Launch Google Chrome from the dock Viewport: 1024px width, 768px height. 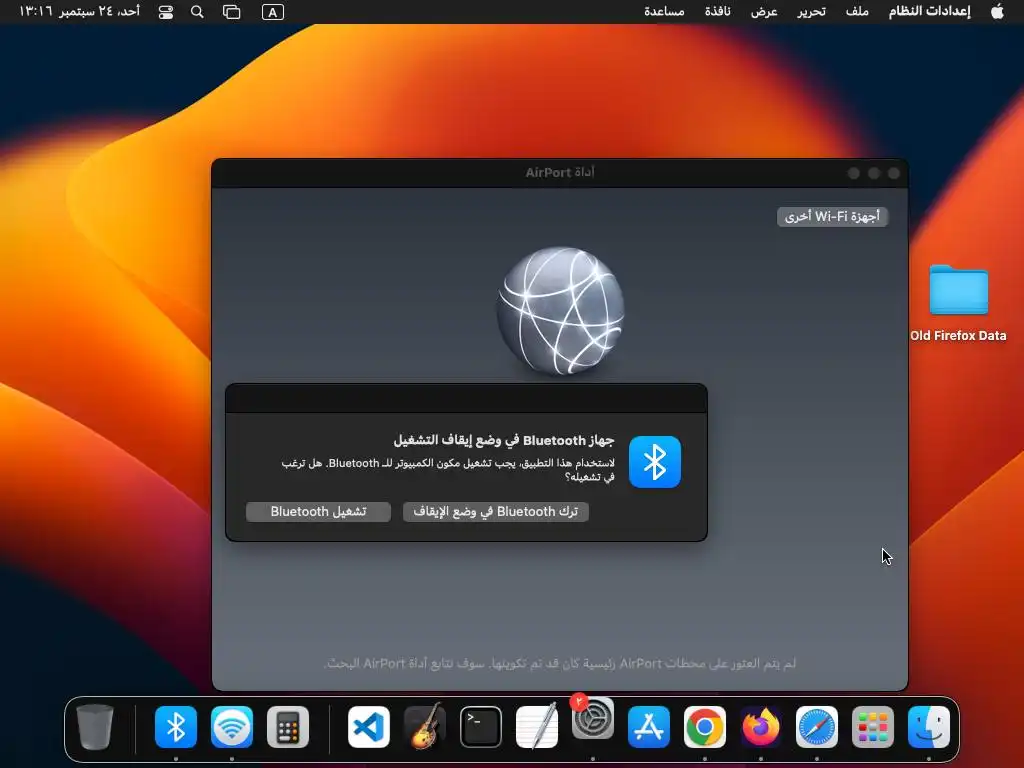[x=705, y=727]
